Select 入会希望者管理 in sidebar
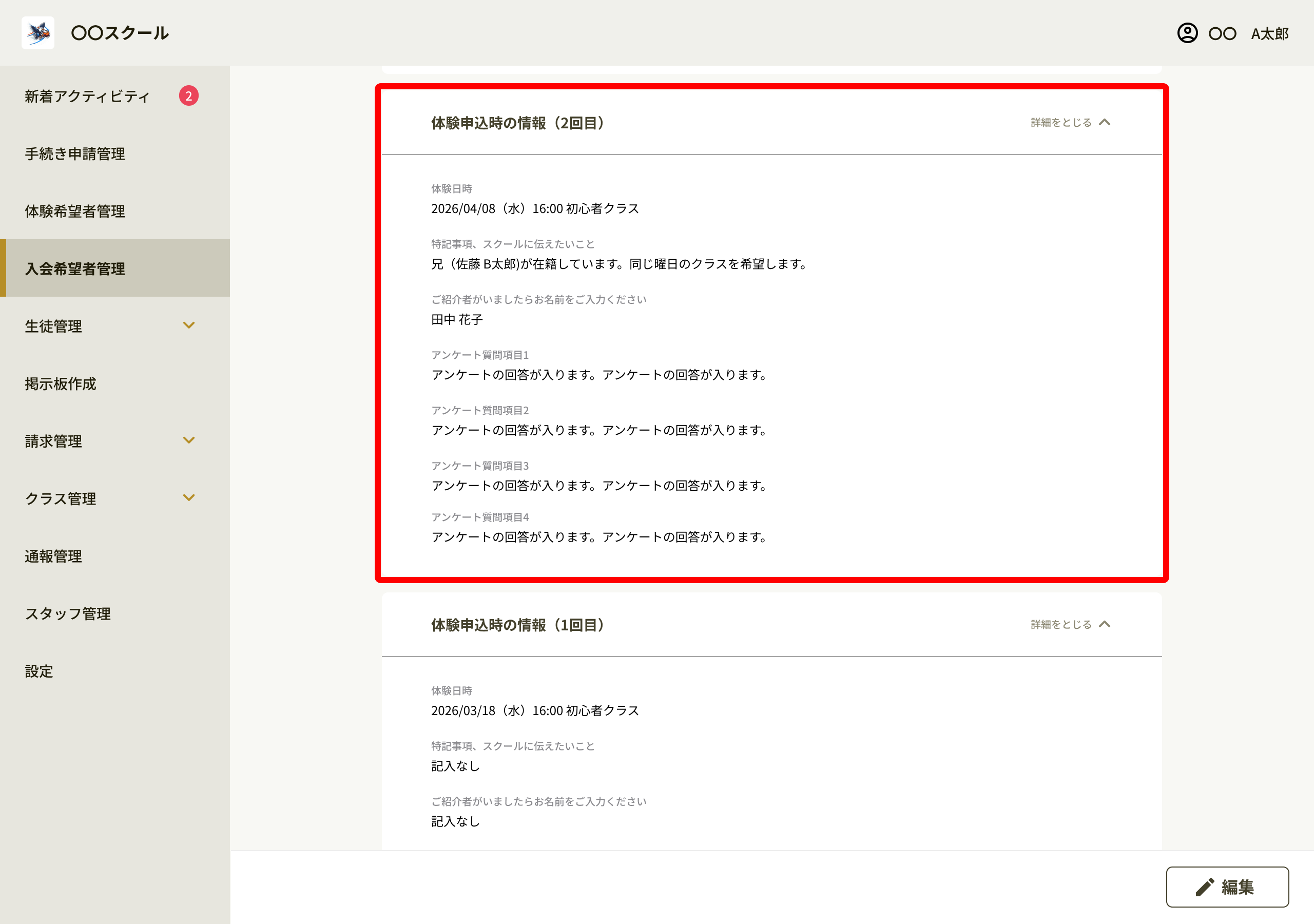 coord(114,268)
